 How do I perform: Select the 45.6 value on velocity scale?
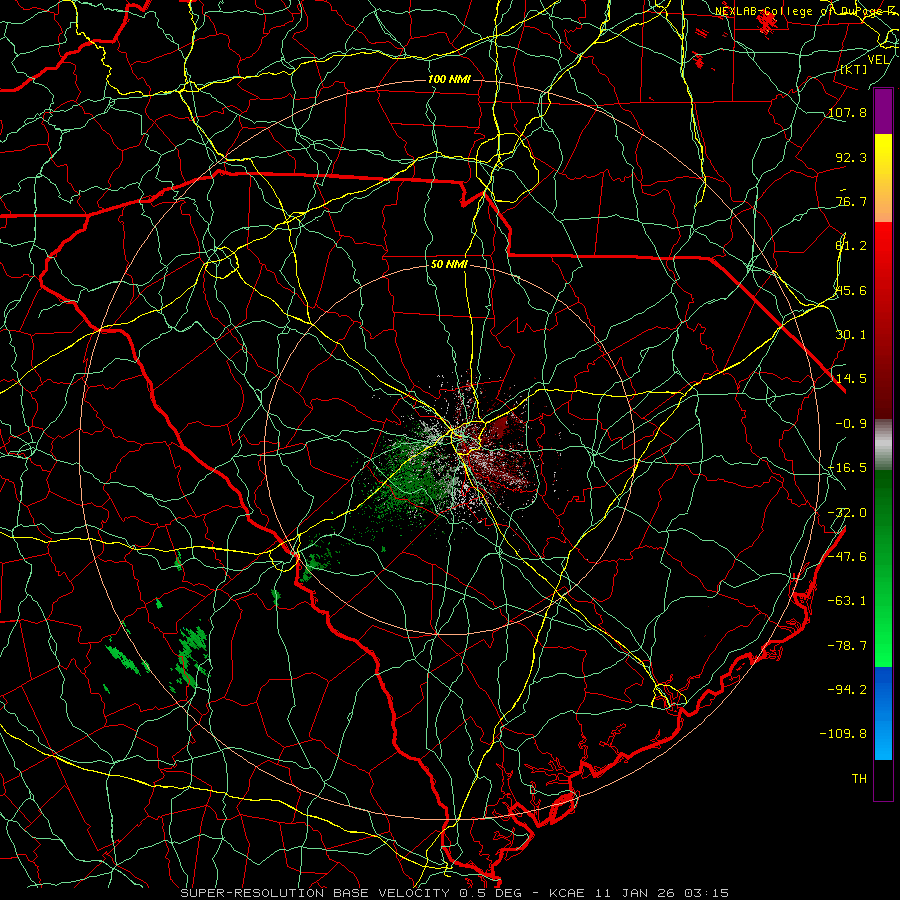pos(851,290)
